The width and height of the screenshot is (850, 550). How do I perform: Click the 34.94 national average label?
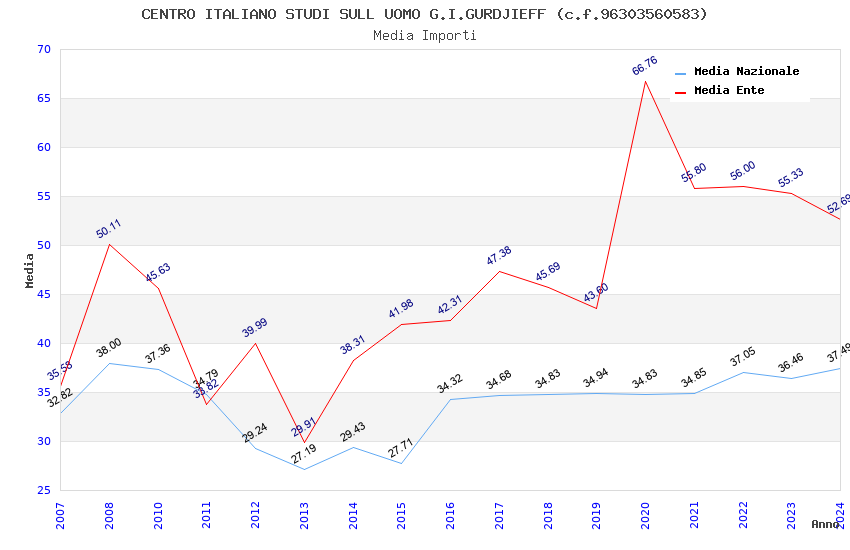click(x=596, y=378)
